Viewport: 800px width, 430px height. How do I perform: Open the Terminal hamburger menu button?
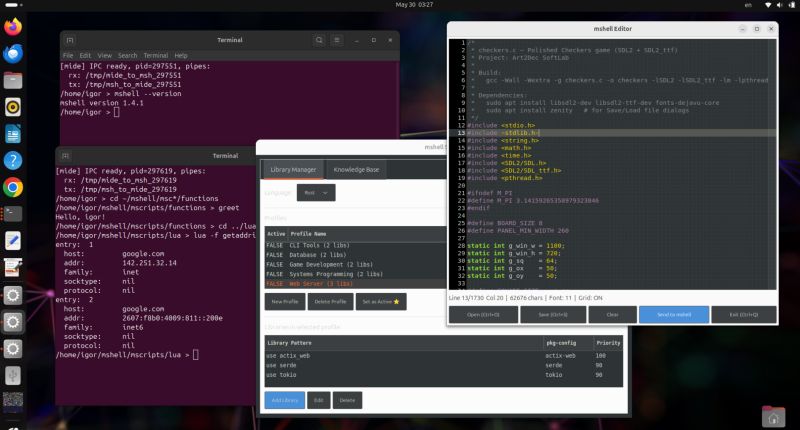[x=337, y=40]
